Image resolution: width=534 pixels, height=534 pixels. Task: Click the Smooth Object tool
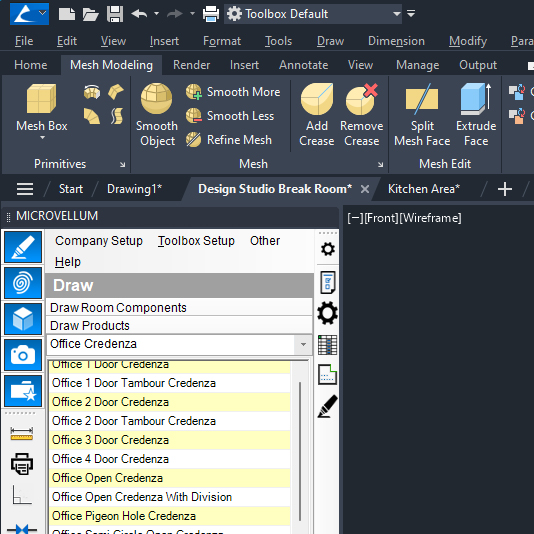157,114
